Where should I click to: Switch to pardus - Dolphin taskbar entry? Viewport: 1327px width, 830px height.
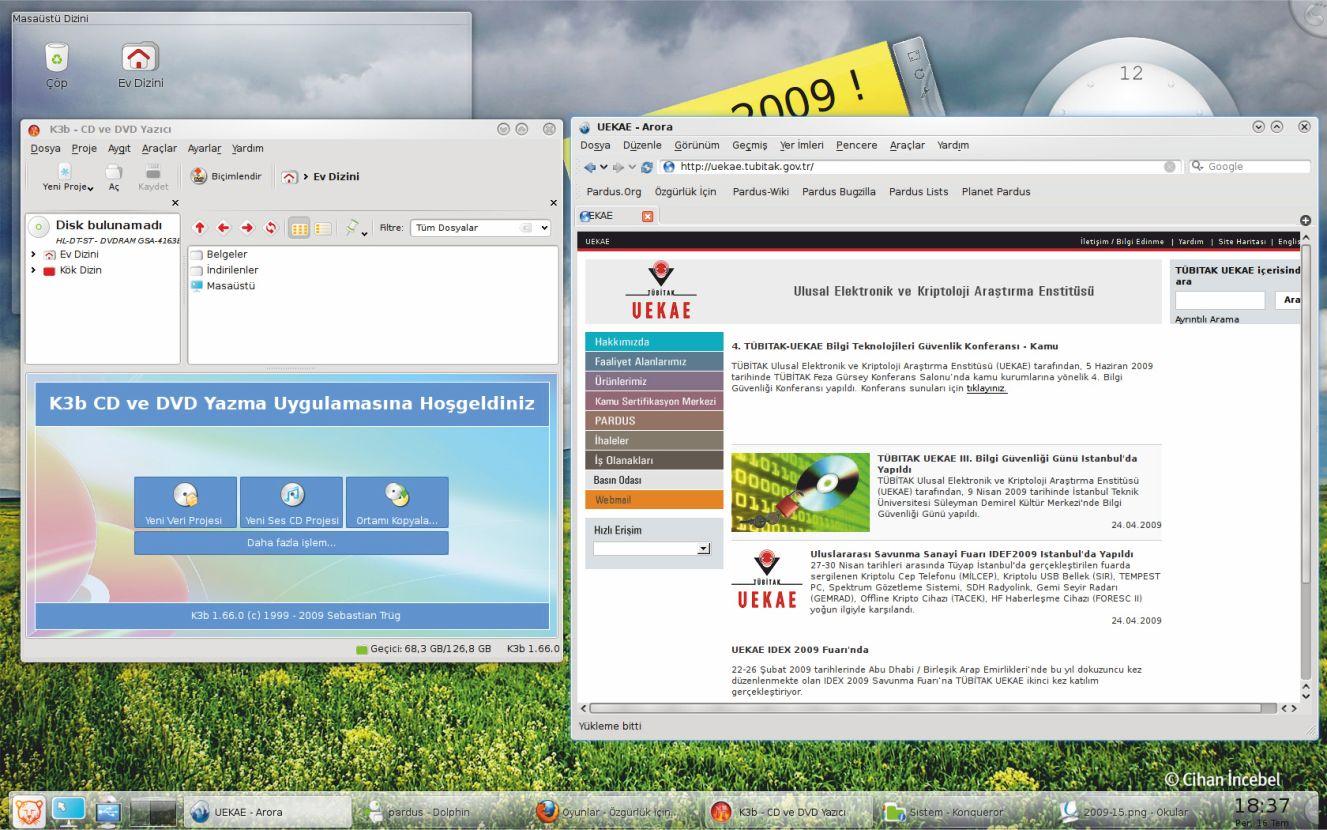[436, 812]
